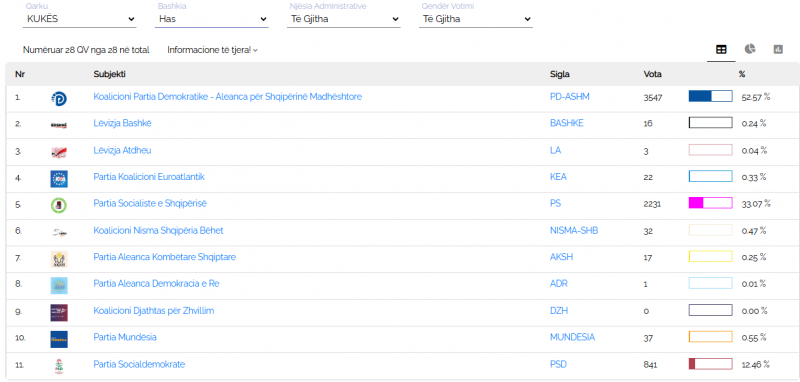Expand Informacione të tjera section
The image size is (800, 382).
[x=212, y=50]
